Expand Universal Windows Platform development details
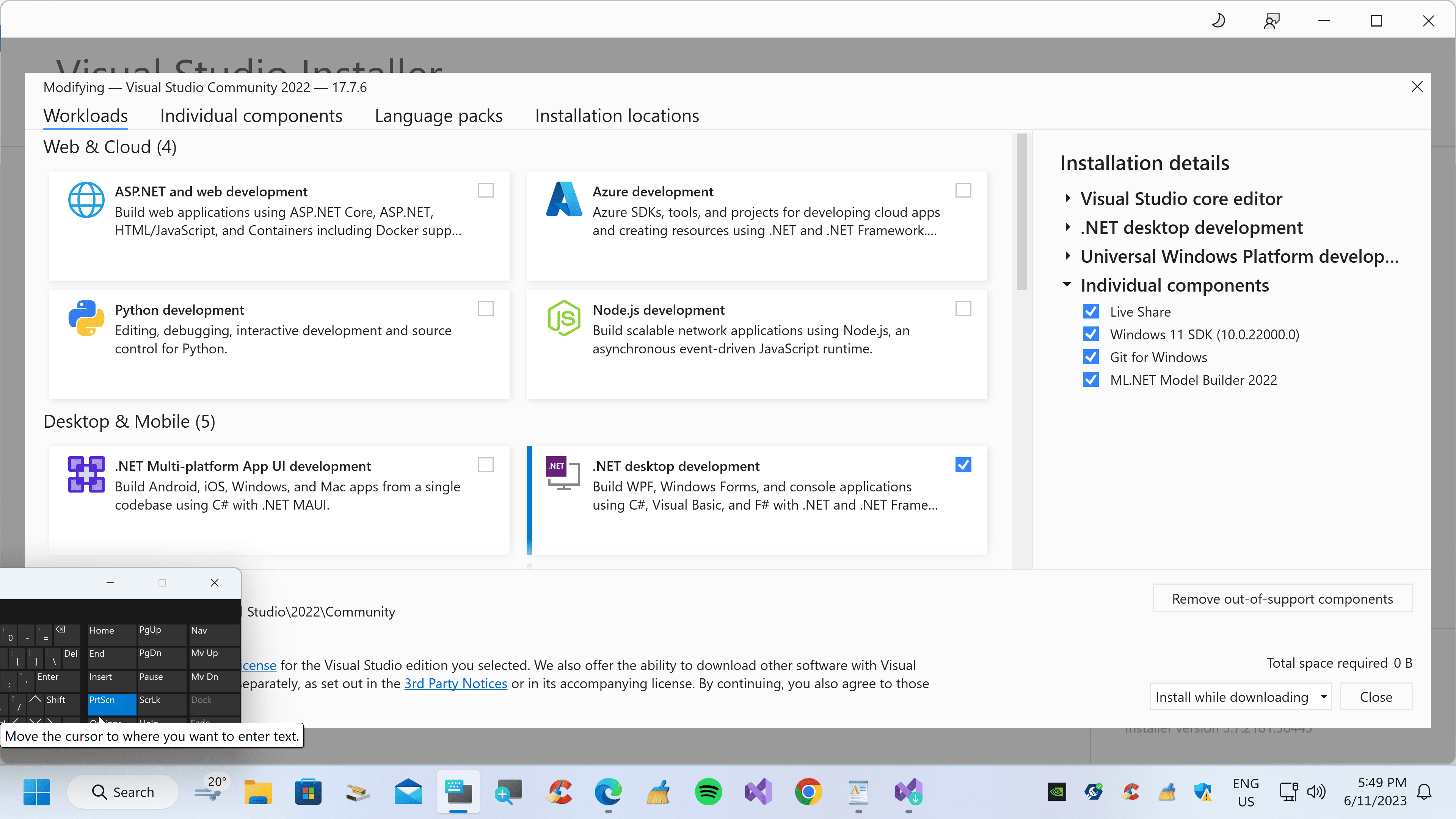The height and width of the screenshot is (819, 1456). click(x=1067, y=256)
